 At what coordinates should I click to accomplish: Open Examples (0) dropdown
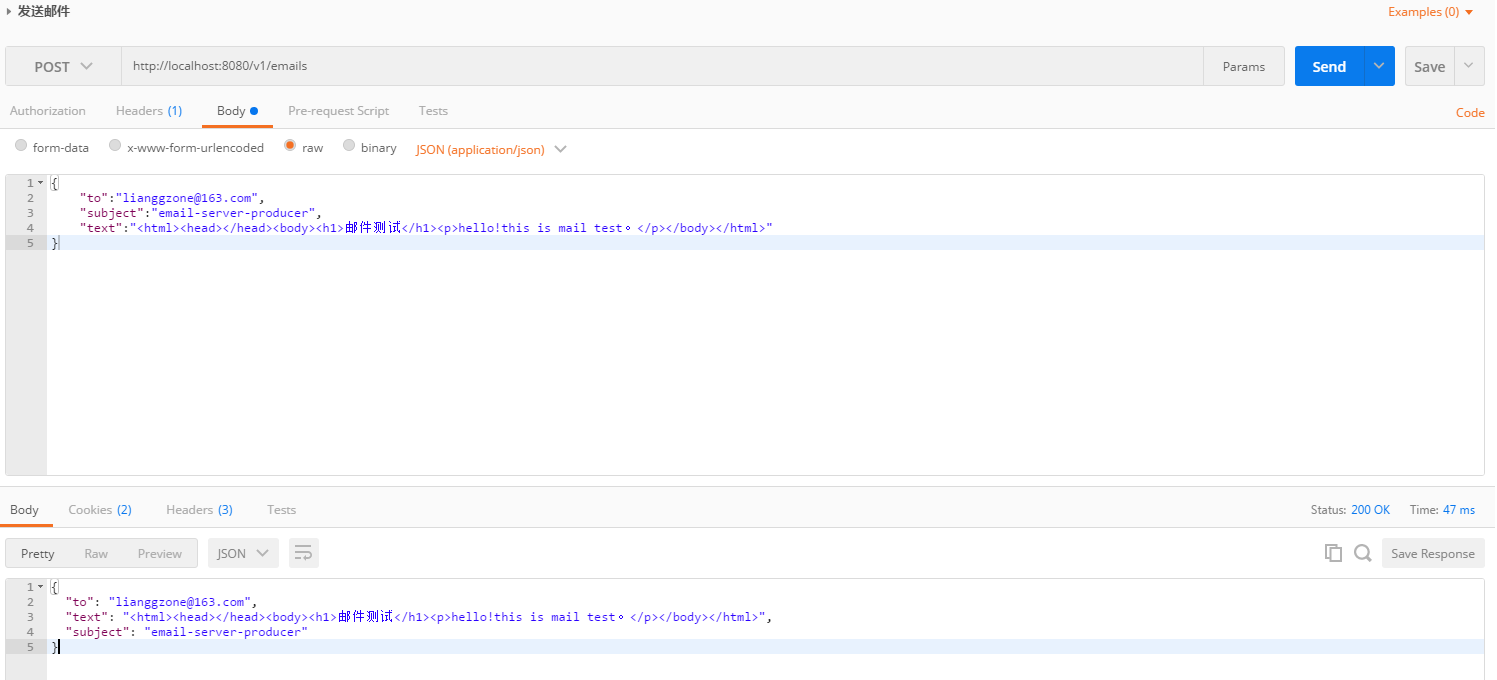pos(1431,12)
